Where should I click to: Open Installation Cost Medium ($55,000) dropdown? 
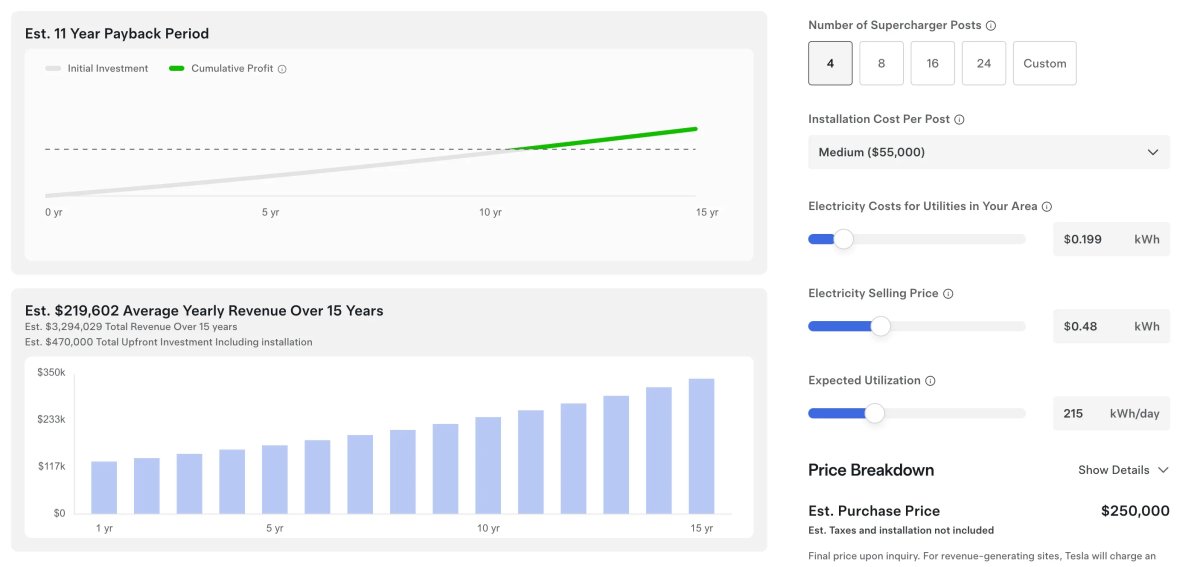tap(988, 152)
